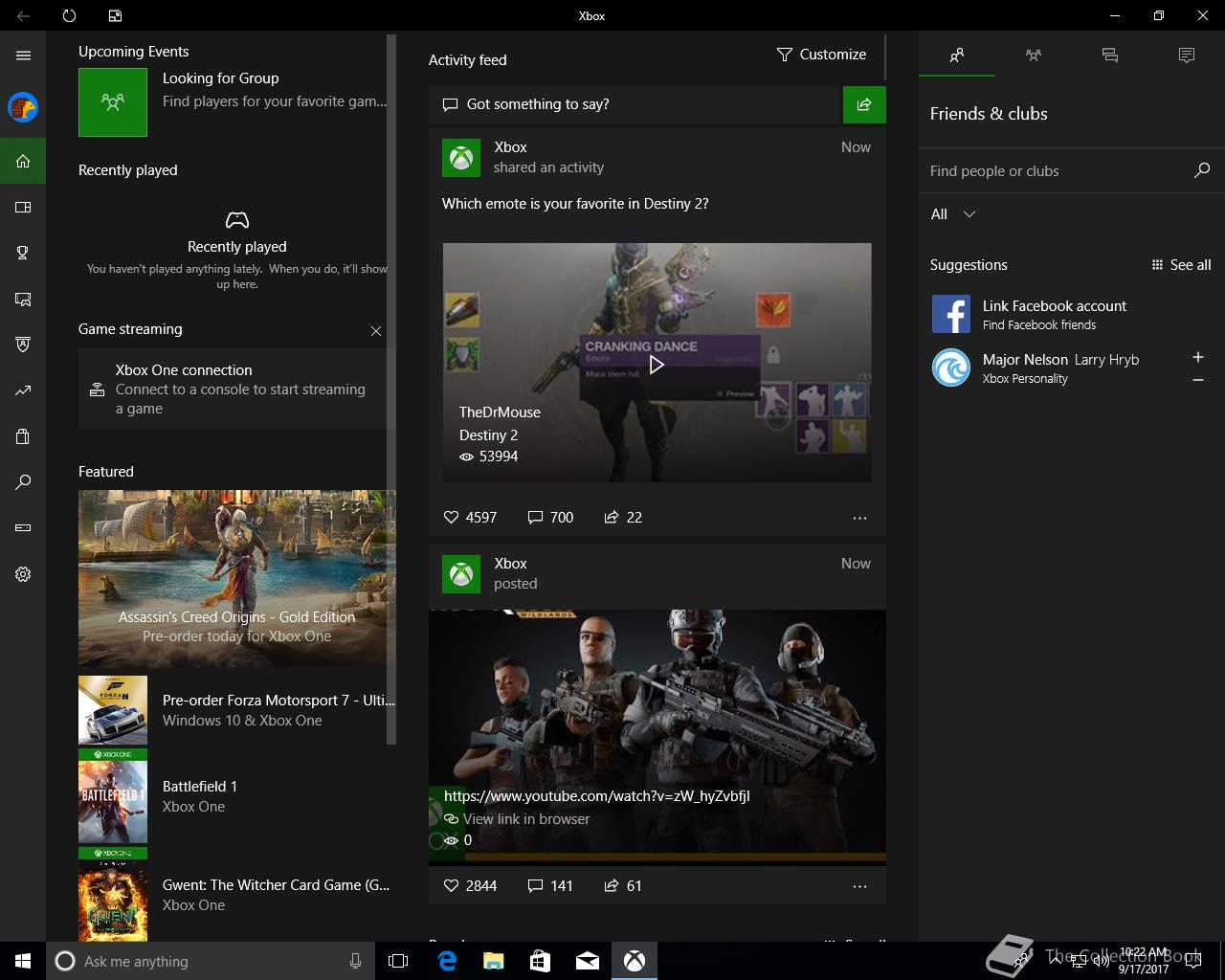Switch to Messages tab icon

[x=1110, y=56]
